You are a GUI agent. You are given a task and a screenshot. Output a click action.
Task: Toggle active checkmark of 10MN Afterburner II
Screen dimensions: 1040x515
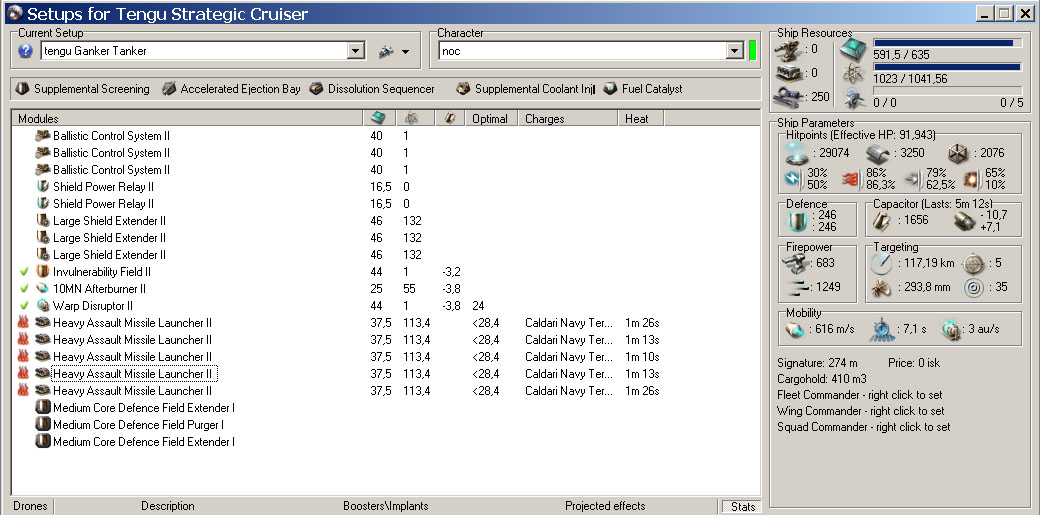coord(24,289)
